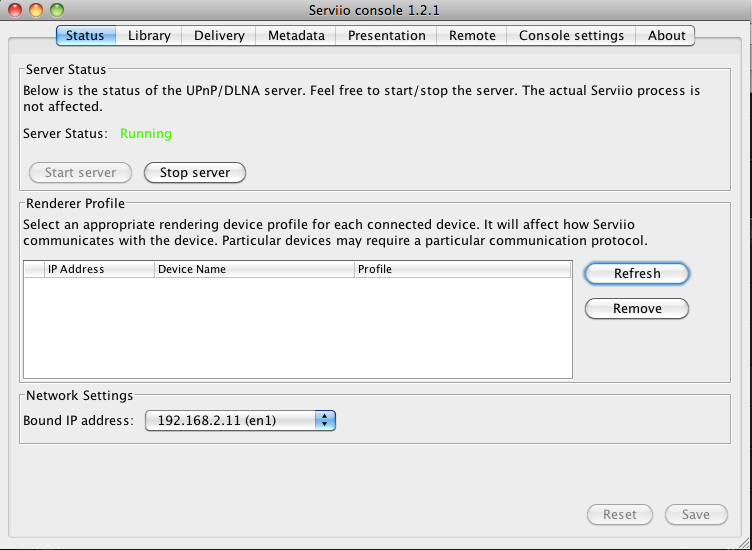Open the Remote tab

472,35
